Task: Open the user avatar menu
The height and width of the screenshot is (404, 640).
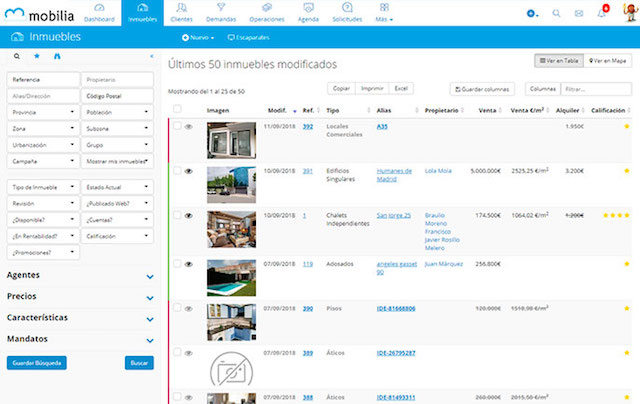Action: tap(631, 12)
